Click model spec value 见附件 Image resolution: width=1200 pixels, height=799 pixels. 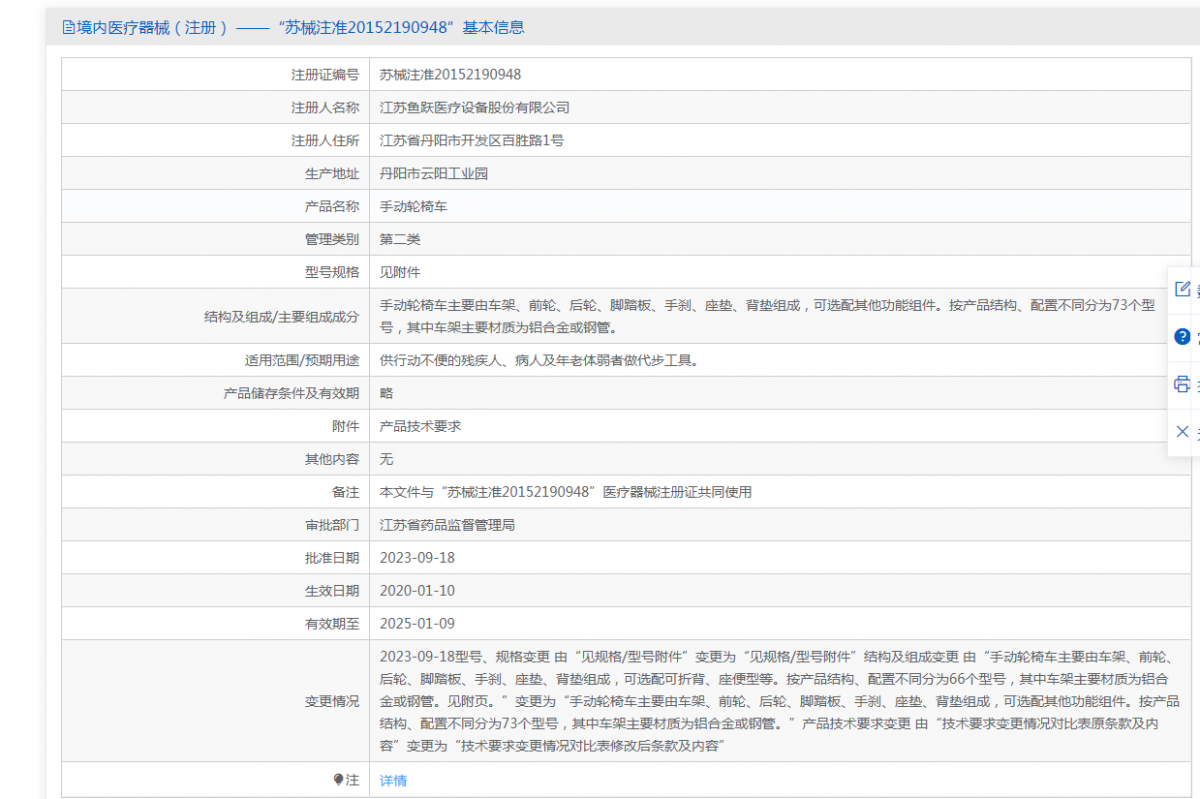400,272
